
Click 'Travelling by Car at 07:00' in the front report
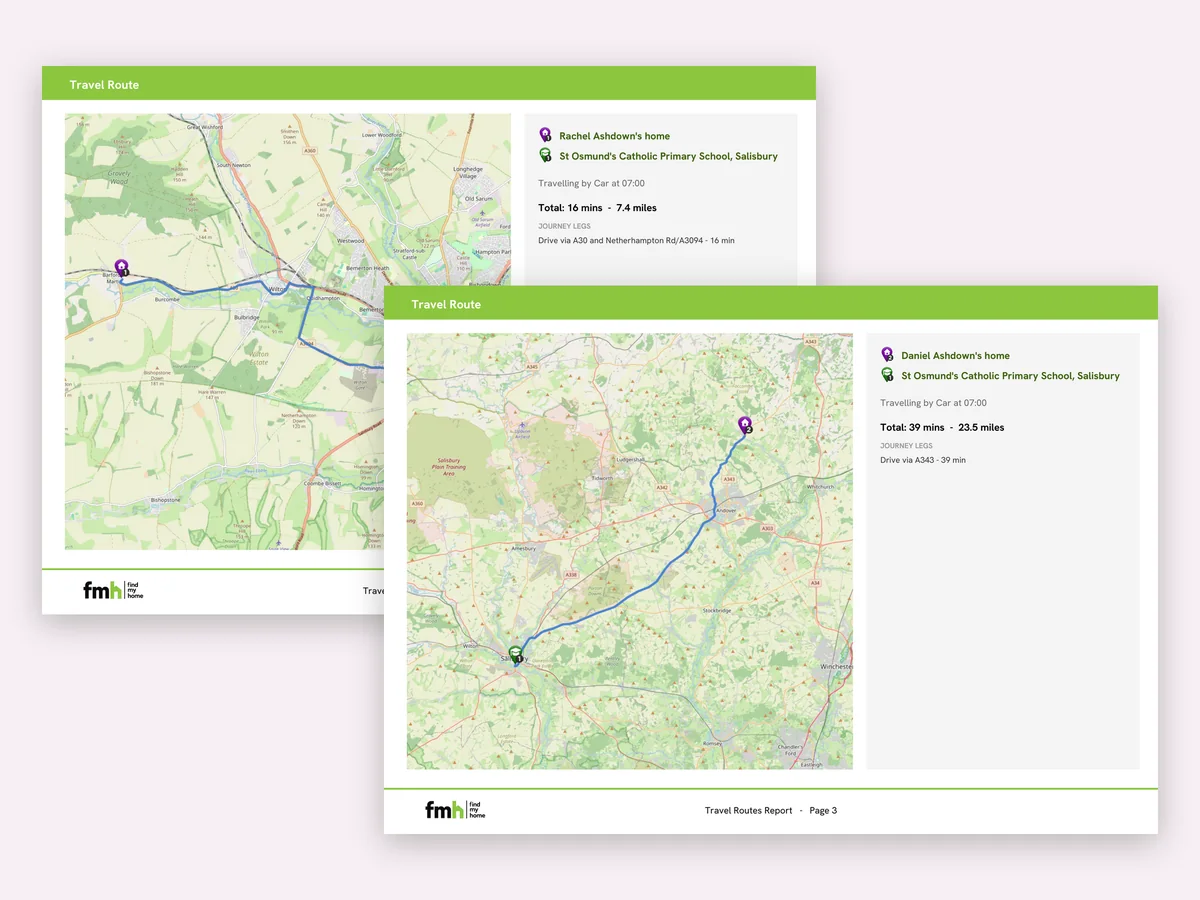933,404
